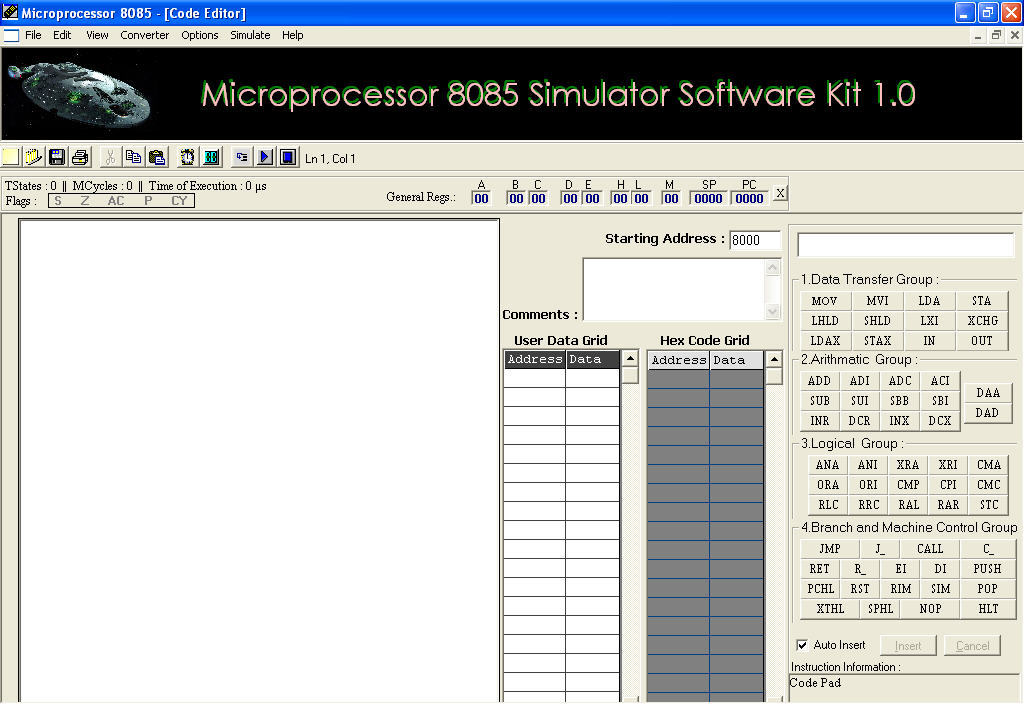Click the Open file folder icon

point(33,157)
